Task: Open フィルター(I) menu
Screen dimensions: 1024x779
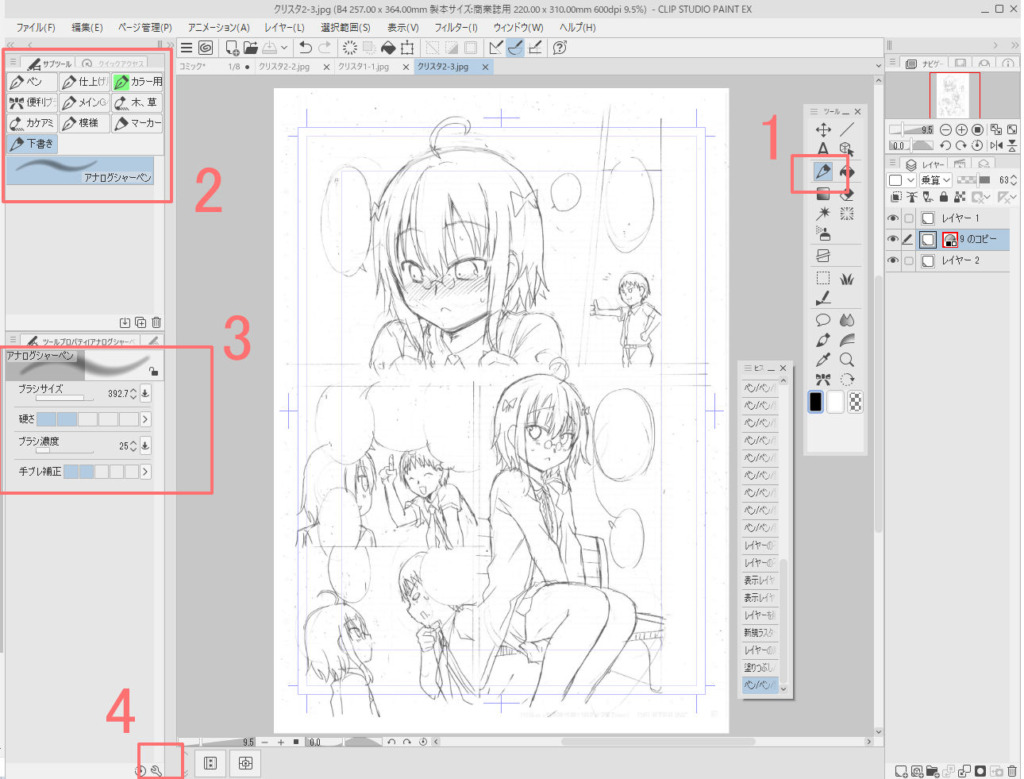Action: coord(456,27)
